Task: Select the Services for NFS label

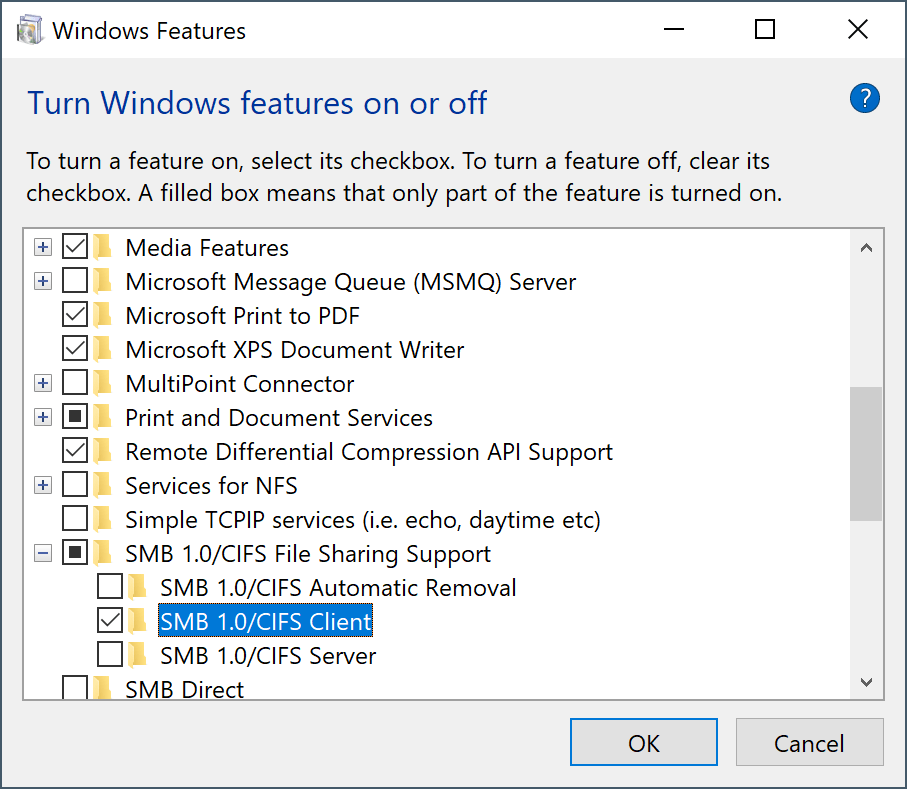Action: (x=211, y=486)
